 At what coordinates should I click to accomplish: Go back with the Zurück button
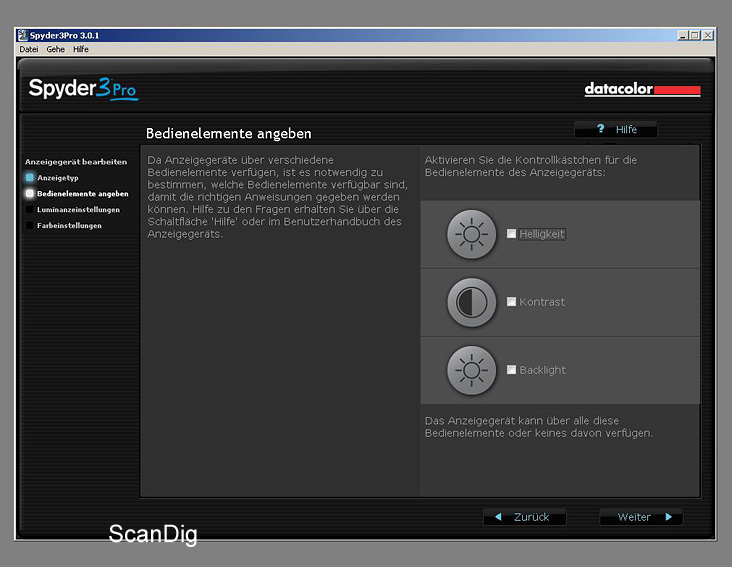[525, 517]
